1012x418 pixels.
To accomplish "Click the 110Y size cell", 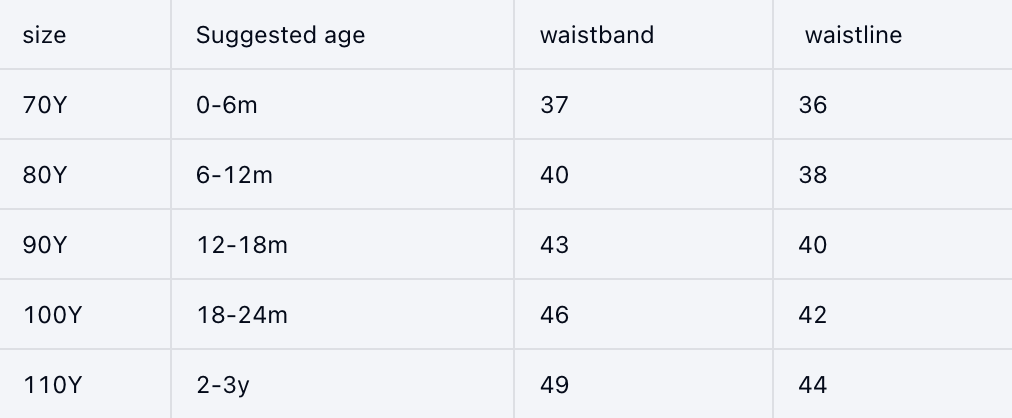I will coord(51,384).
